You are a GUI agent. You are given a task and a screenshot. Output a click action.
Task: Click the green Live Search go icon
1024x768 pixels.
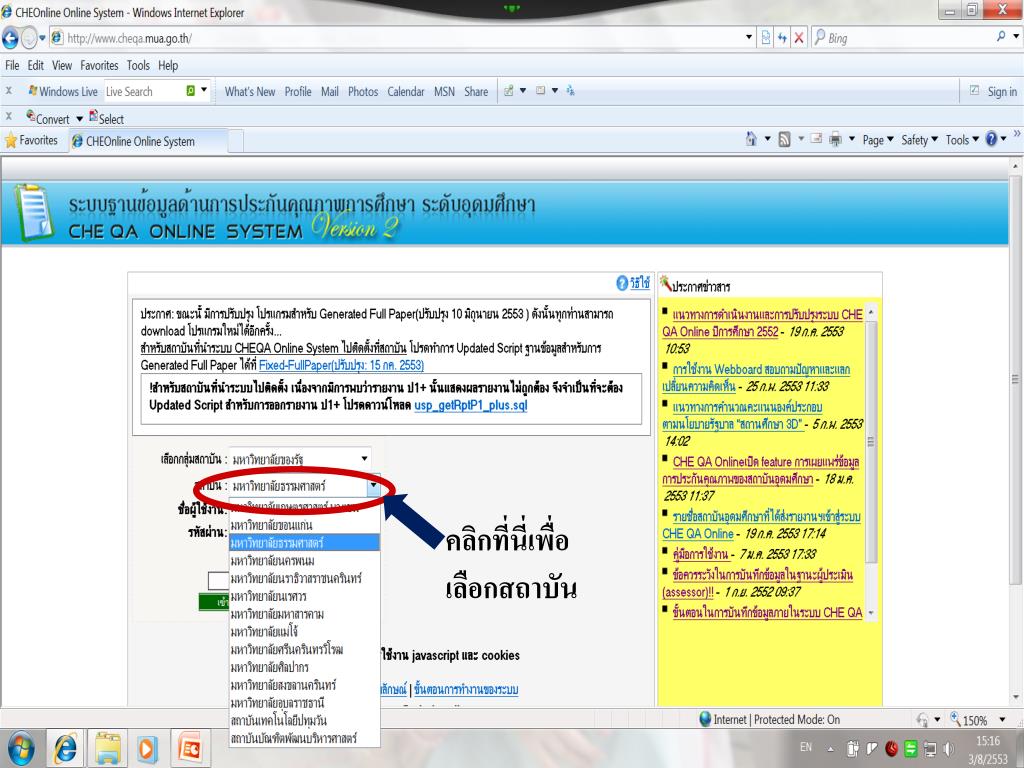(x=191, y=91)
